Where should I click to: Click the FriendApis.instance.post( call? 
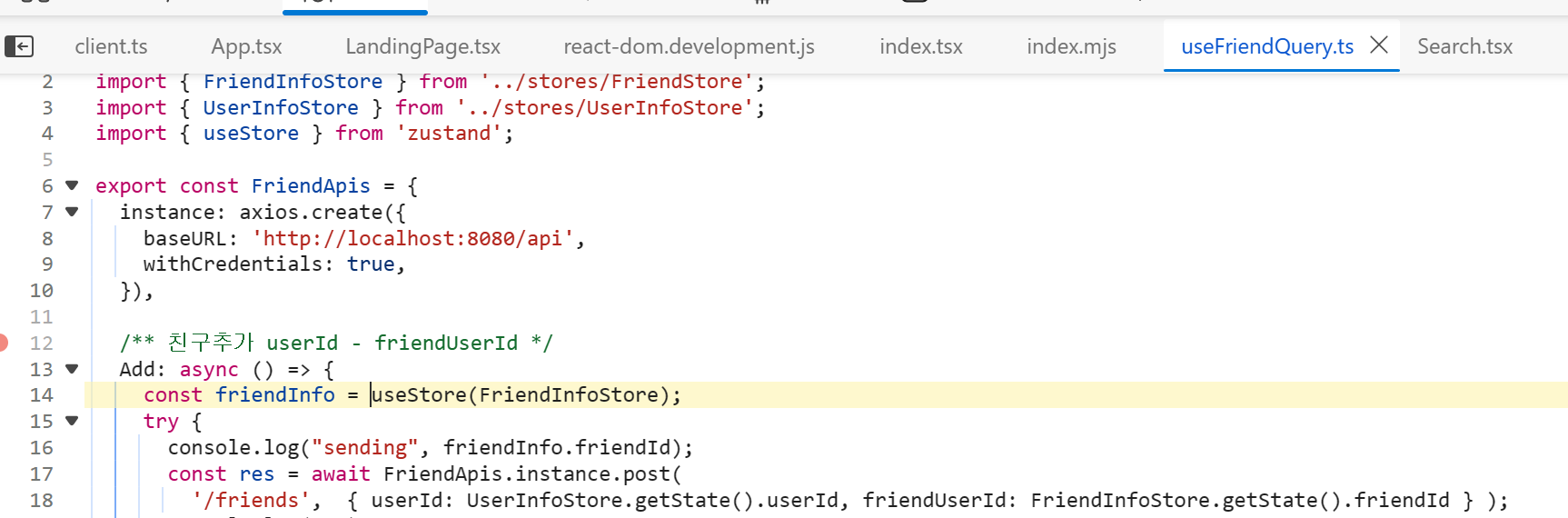[x=532, y=473]
